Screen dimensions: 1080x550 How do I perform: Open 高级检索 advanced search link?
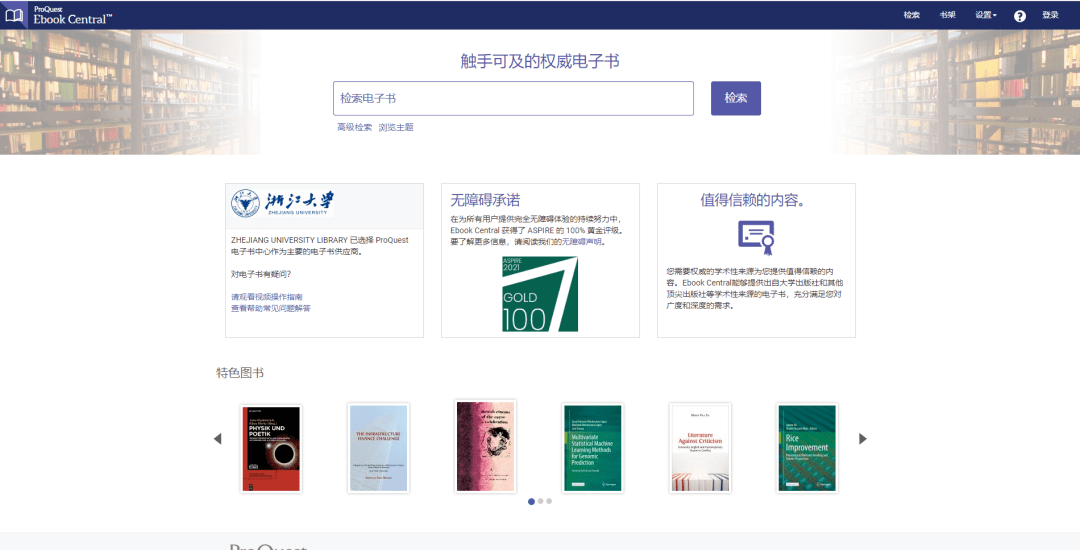354,127
